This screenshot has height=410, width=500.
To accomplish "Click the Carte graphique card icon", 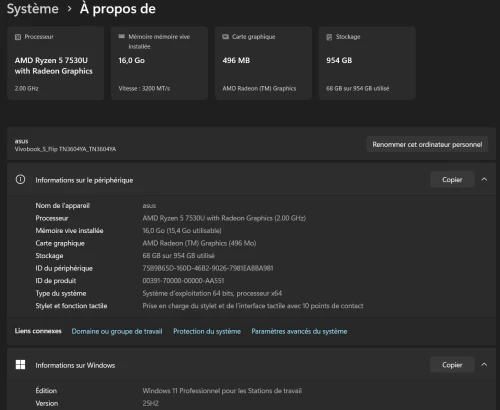I will 226,37.
